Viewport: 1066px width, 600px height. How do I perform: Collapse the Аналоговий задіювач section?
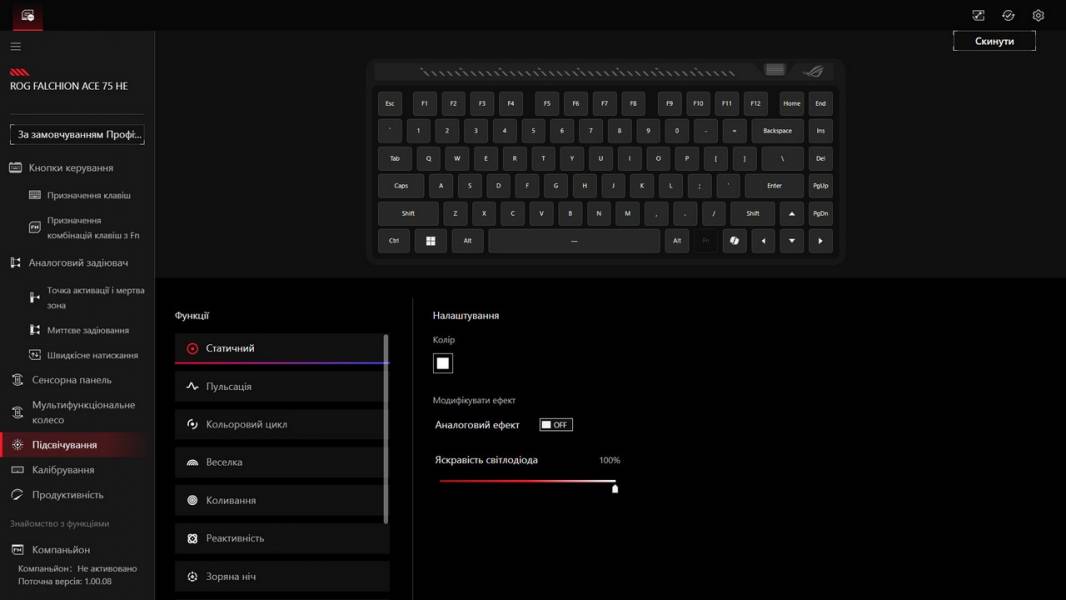(x=77, y=263)
